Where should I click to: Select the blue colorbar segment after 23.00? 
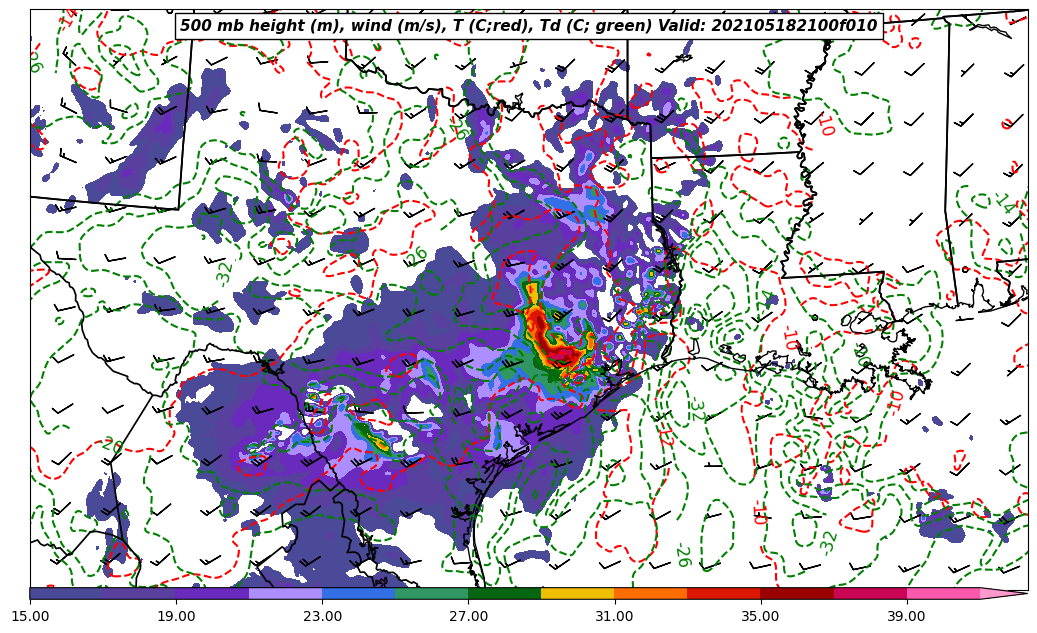[x=358, y=593]
